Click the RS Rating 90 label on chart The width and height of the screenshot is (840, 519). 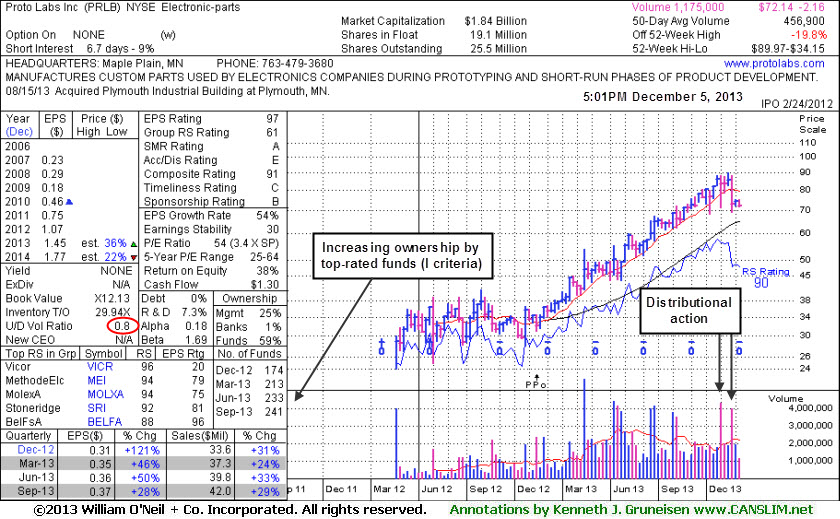pyautogui.click(x=766, y=277)
